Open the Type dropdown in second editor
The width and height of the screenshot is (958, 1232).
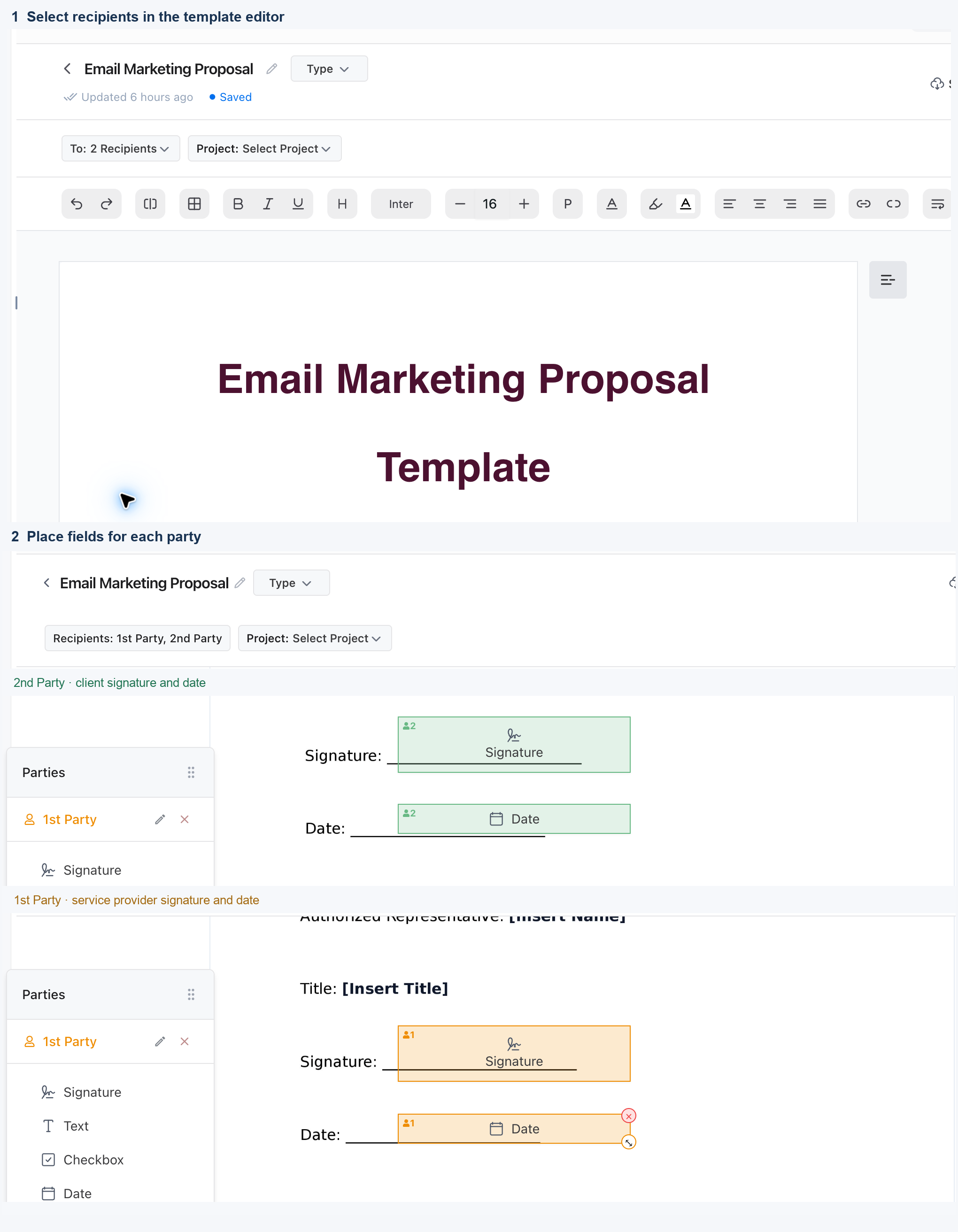pyautogui.click(x=291, y=583)
